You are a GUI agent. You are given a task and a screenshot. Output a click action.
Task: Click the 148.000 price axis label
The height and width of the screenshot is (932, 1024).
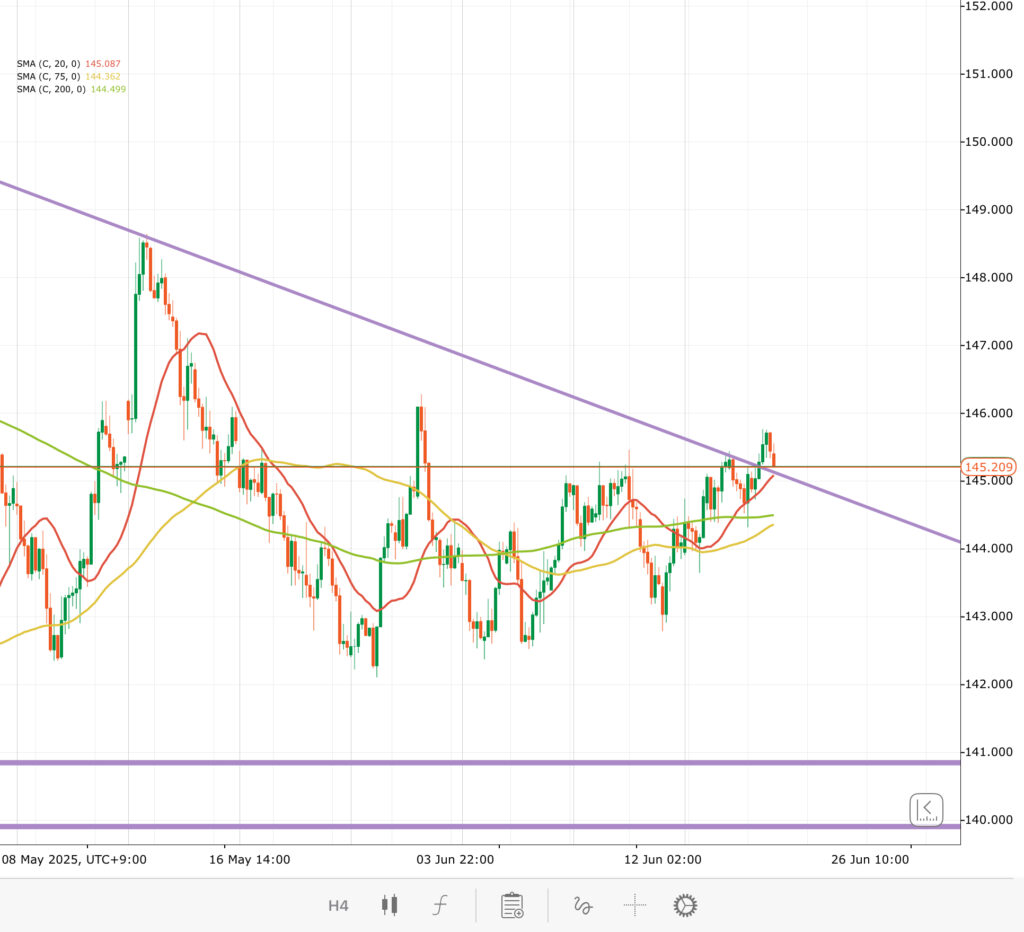989,278
